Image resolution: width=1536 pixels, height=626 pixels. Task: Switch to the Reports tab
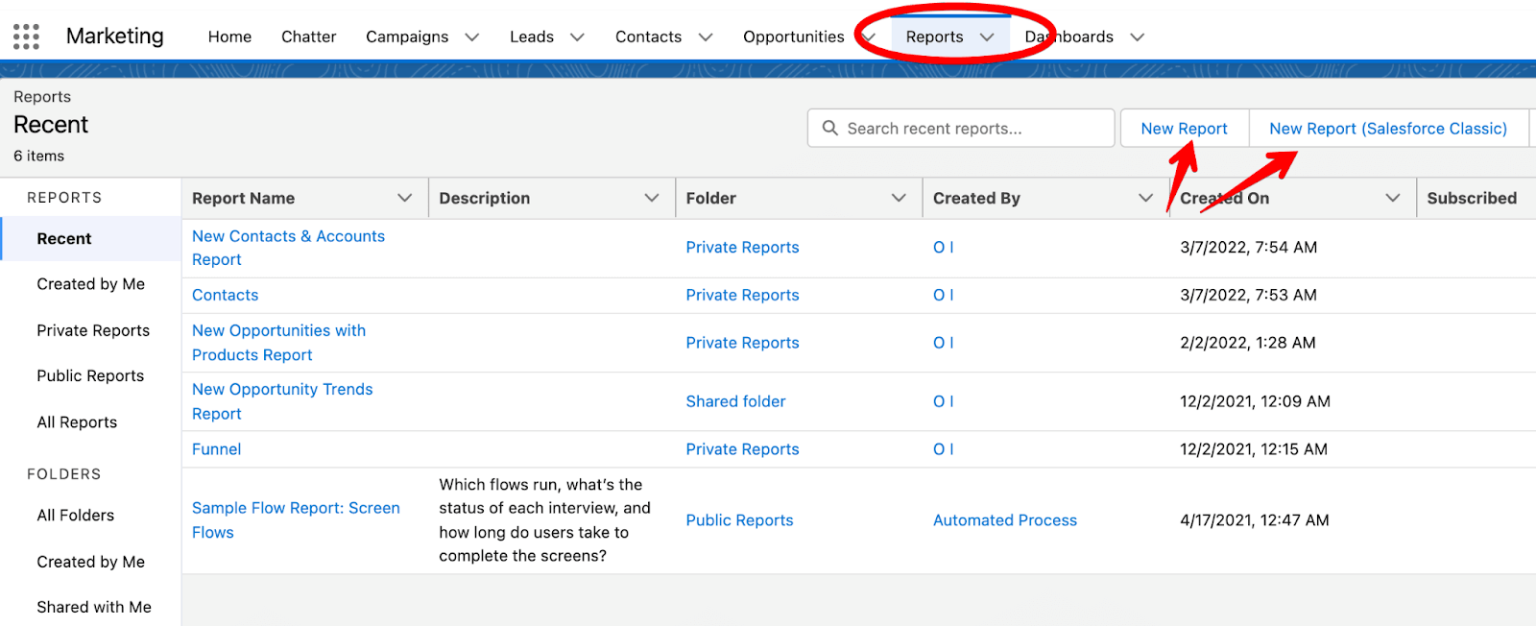pos(935,36)
